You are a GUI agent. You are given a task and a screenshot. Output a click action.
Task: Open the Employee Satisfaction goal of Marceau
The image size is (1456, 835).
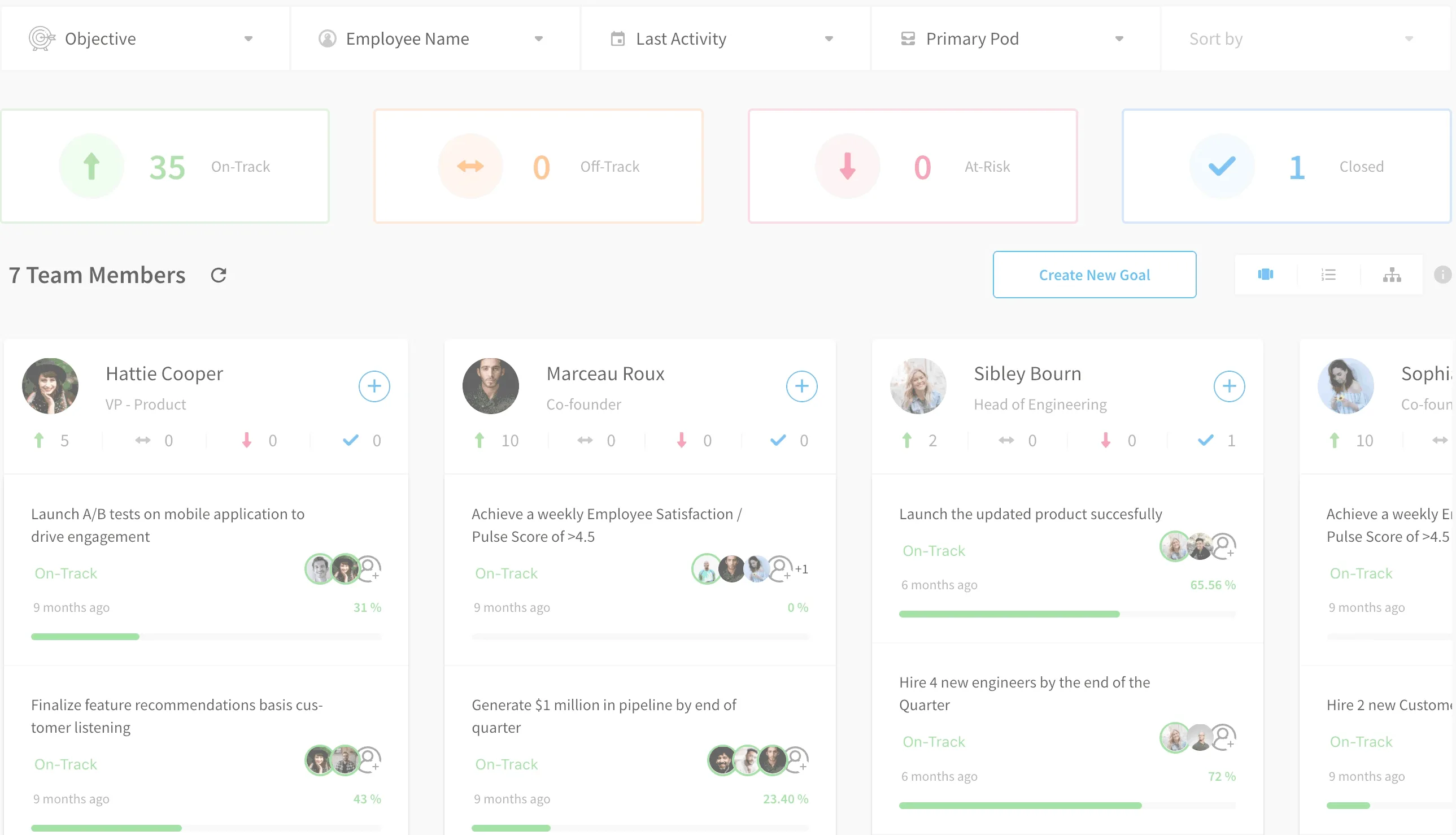click(607, 525)
